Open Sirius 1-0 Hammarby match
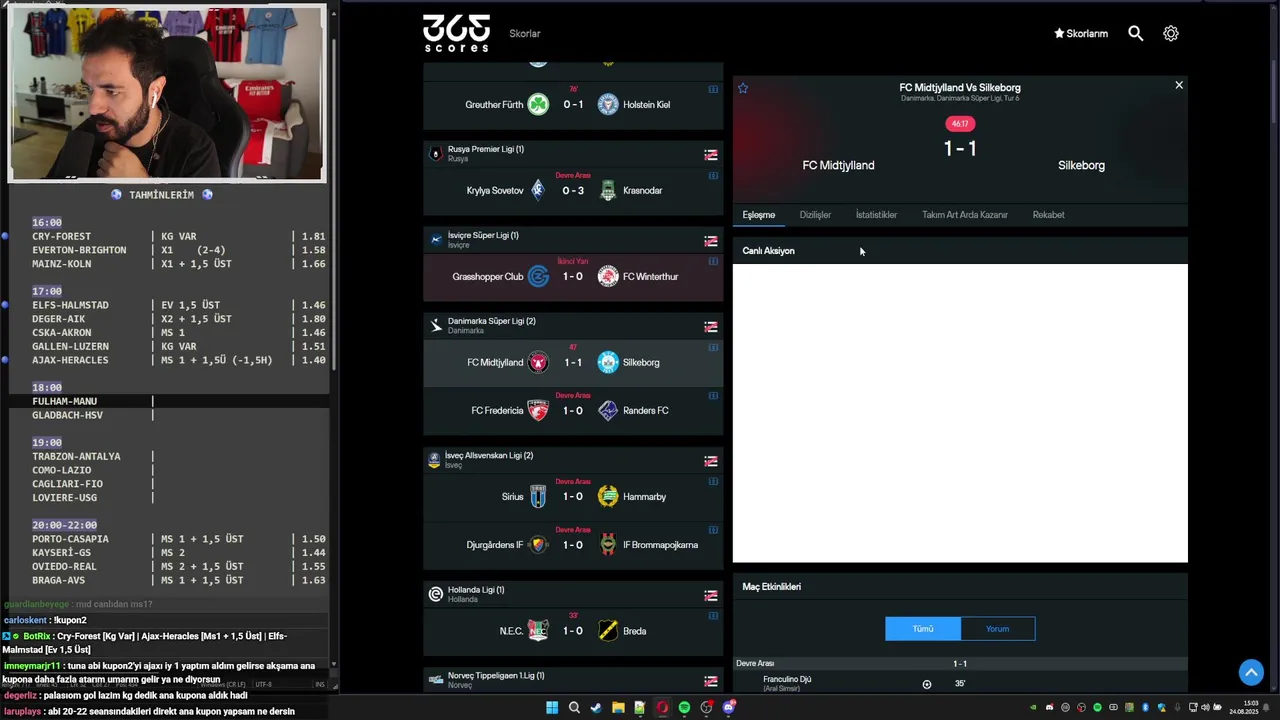This screenshot has width=1280, height=720. click(x=573, y=496)
